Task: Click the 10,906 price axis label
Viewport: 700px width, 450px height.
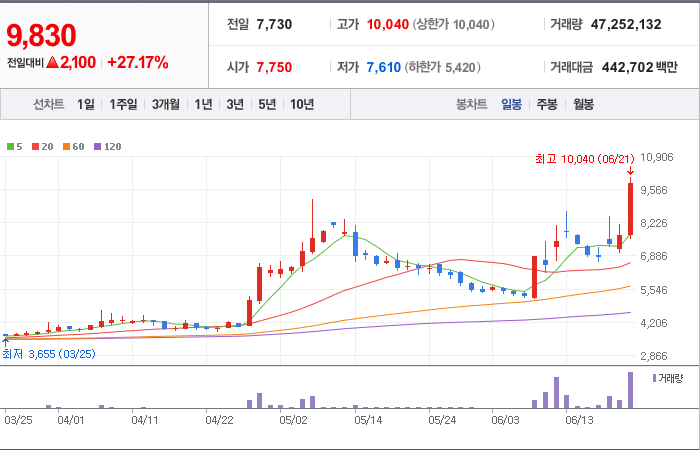Action: (656, 157)
